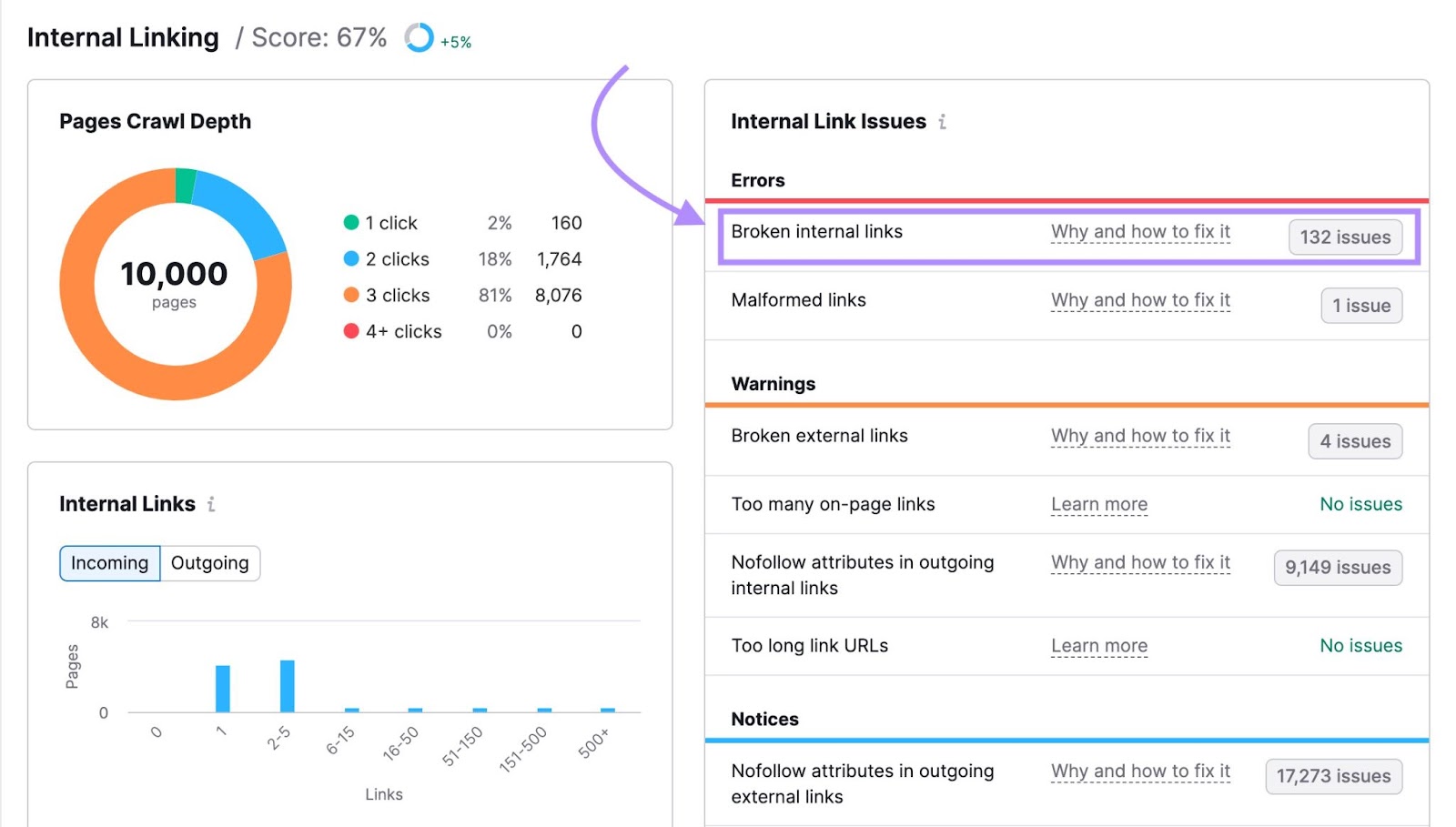This screenshot has height=827, width=1456.
Task: Click the '4+ clicks' legend label
Action: pyautogui.click(x=403, y=331)
